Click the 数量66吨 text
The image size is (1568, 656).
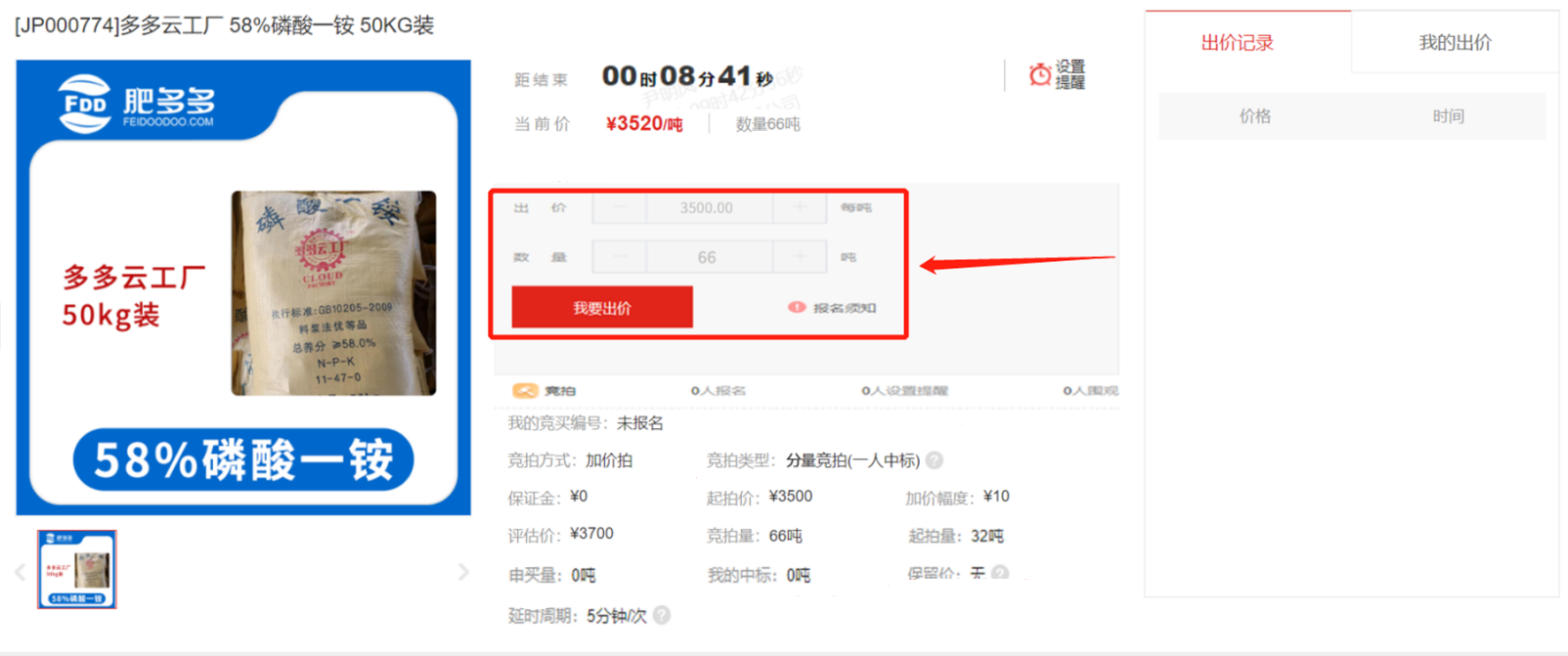click(767, 124)
